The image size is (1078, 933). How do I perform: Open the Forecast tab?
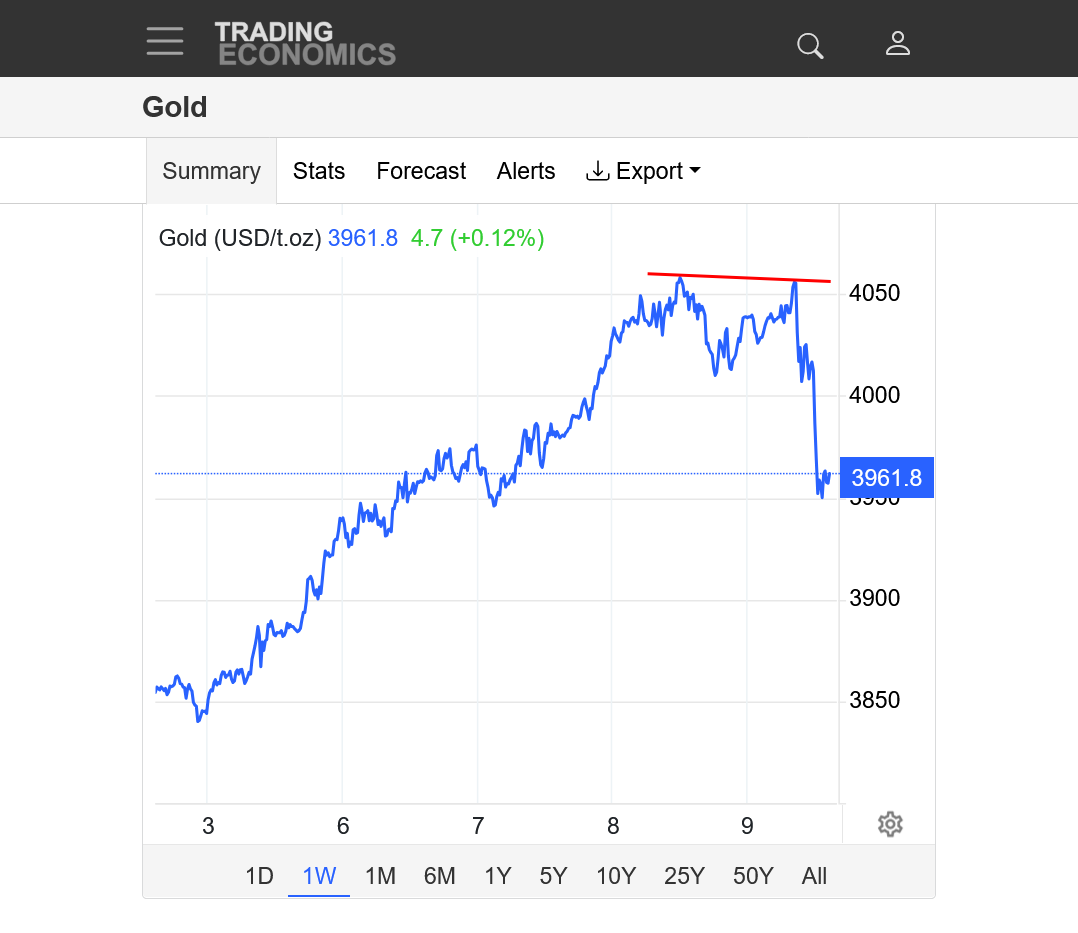click(x=421, y=171)
